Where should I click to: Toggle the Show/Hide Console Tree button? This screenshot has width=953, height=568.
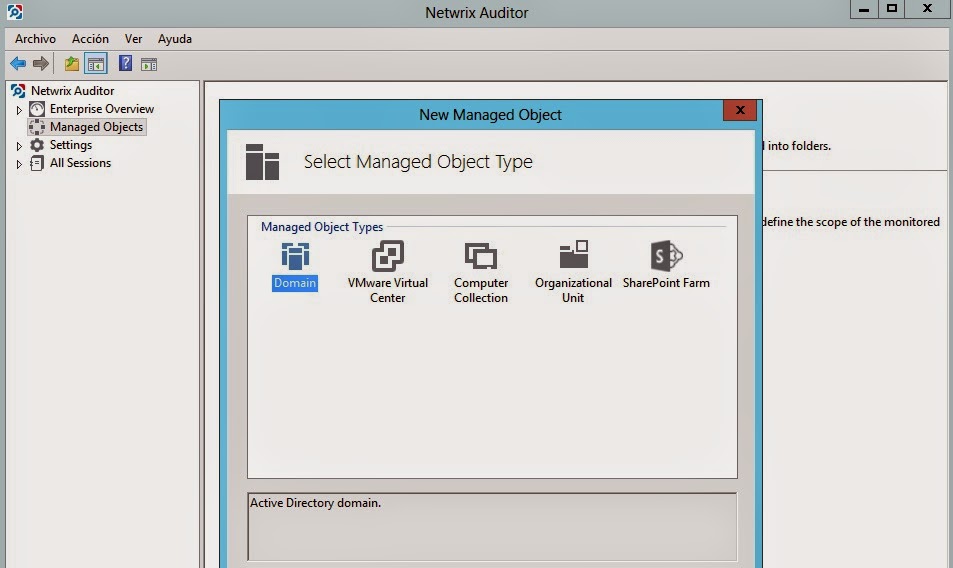[96, 64]
